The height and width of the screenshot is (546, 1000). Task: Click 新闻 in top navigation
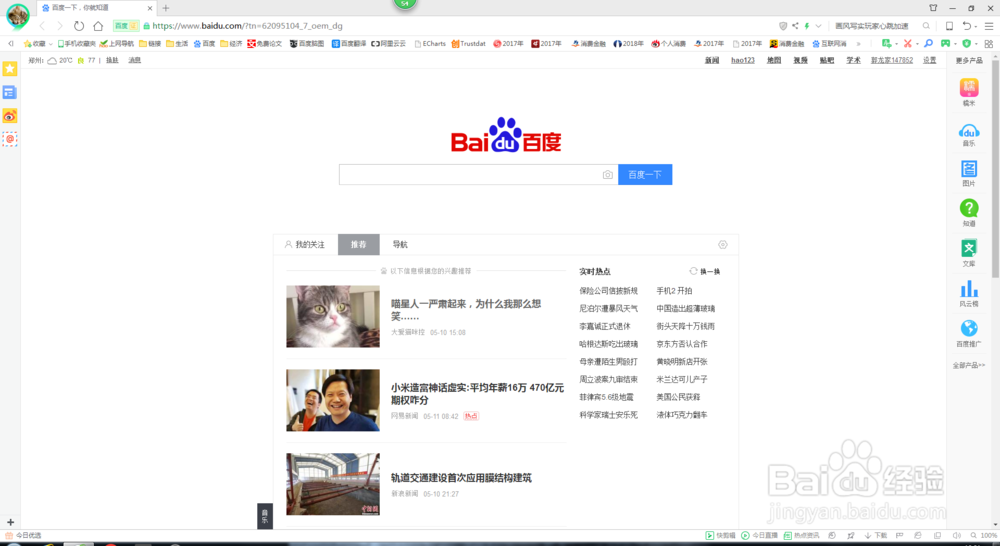712,60
